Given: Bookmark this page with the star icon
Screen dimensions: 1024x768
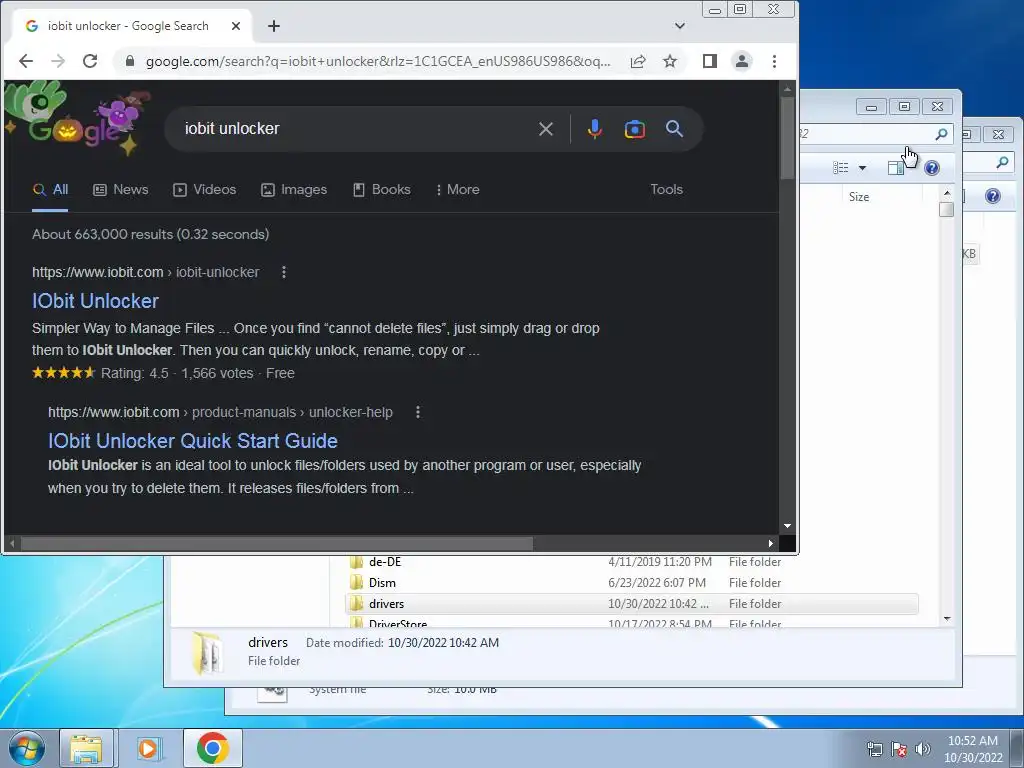Looking at the screenshot, I should (670, 61).
